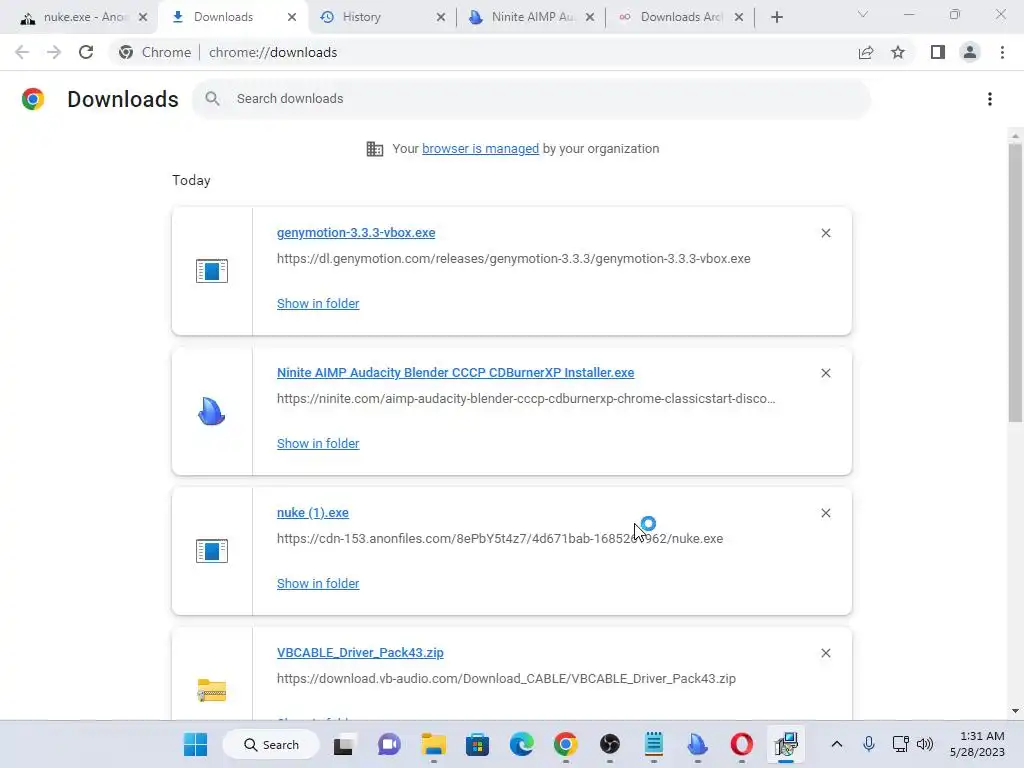Remove Ninite installer entry from list
Viewport: 1024px width, 768px height.
[825, 373]
